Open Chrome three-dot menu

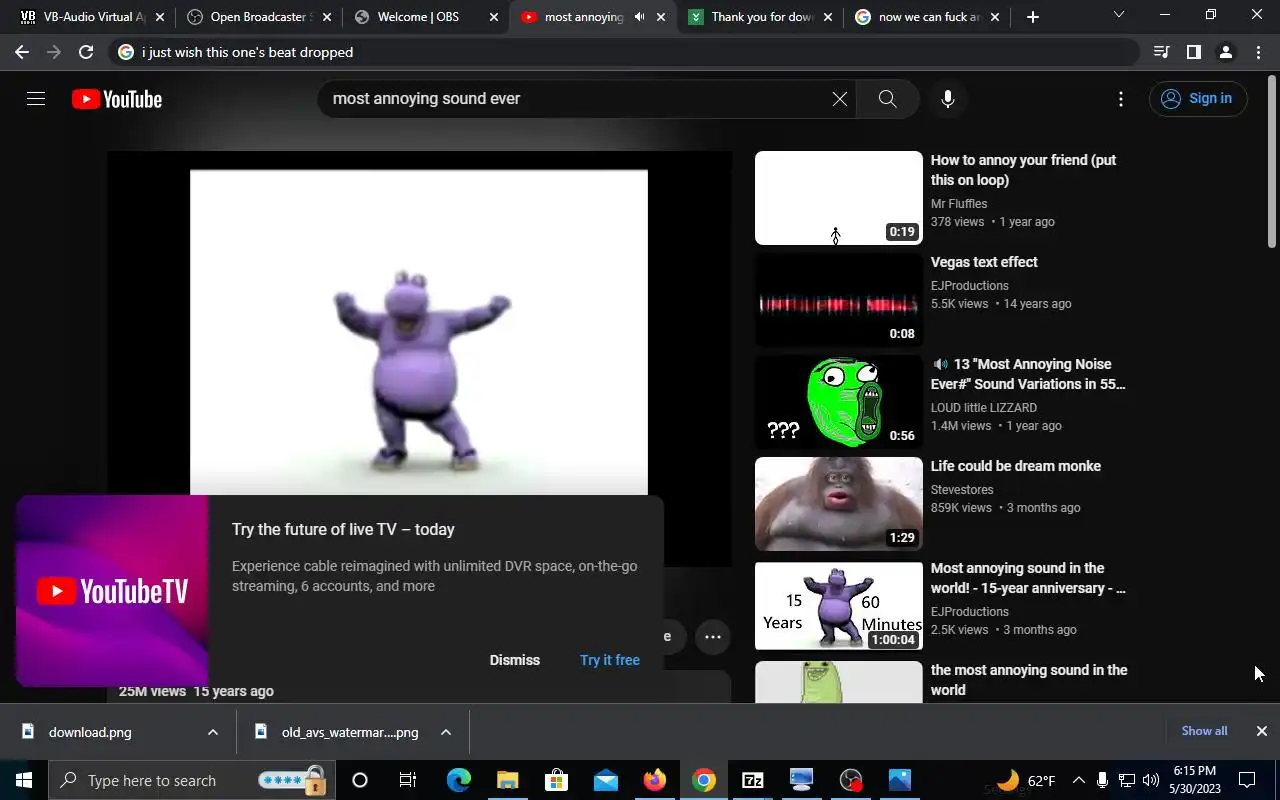1257,52
